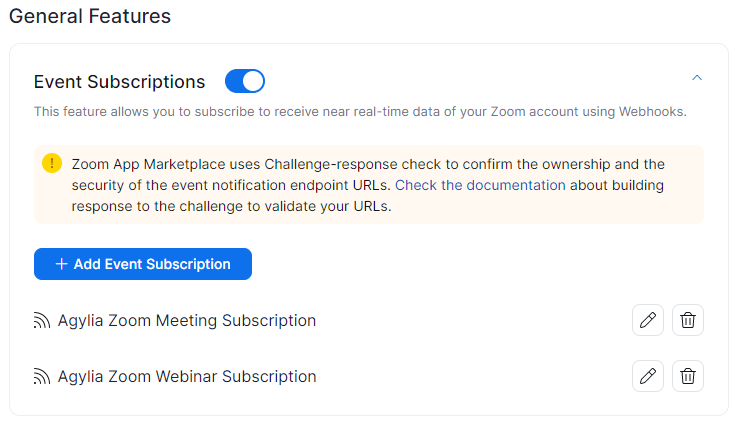Click the feed icon beside Meeting Subscription

[x=42, y=320]
